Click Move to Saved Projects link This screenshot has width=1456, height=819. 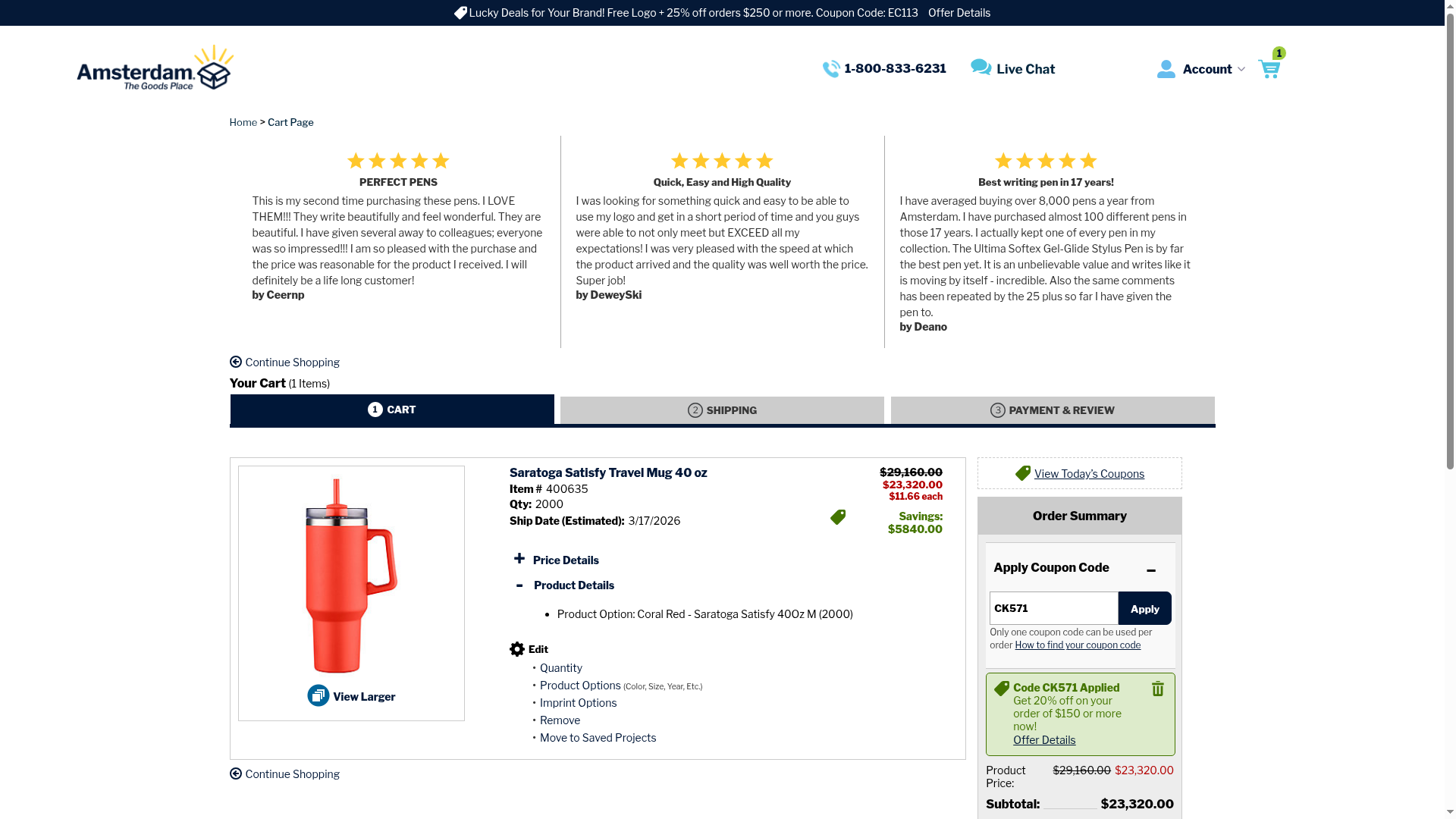pos(598,738)
